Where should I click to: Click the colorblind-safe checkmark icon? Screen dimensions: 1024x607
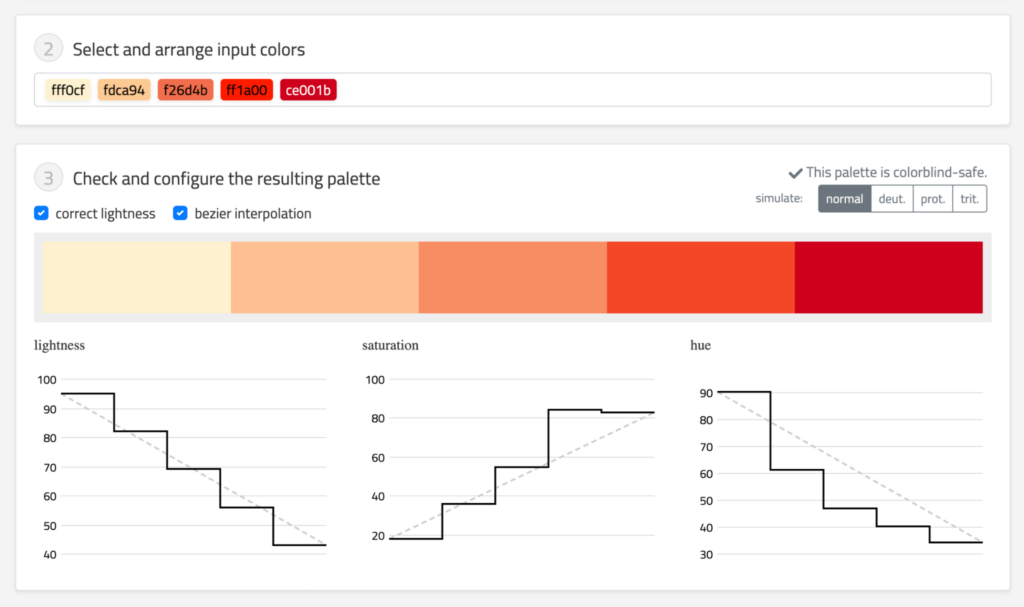click(797, 171)
